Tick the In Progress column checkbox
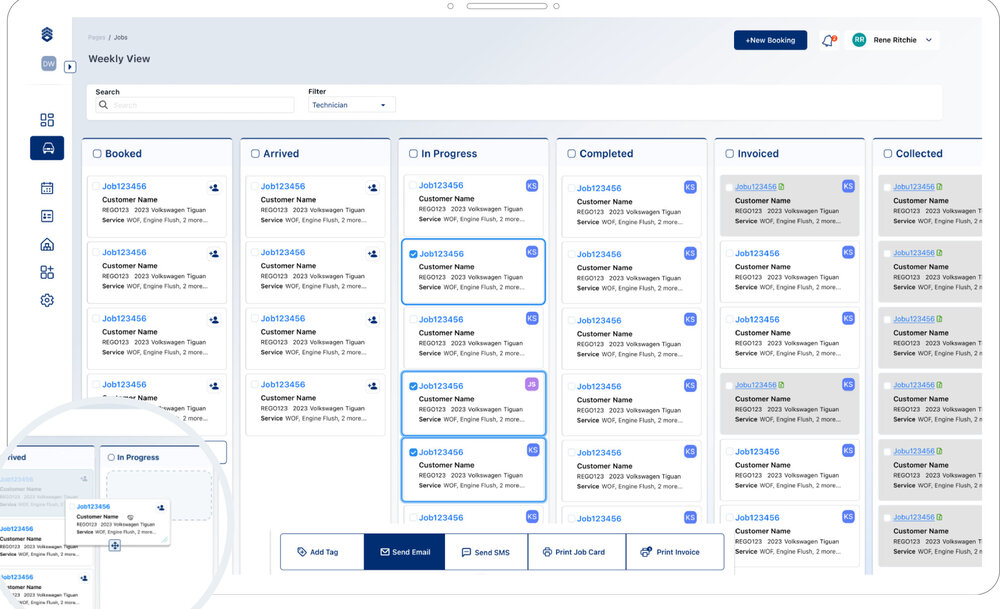Screen dimensions: 1000x609 [x=413, y=154]
